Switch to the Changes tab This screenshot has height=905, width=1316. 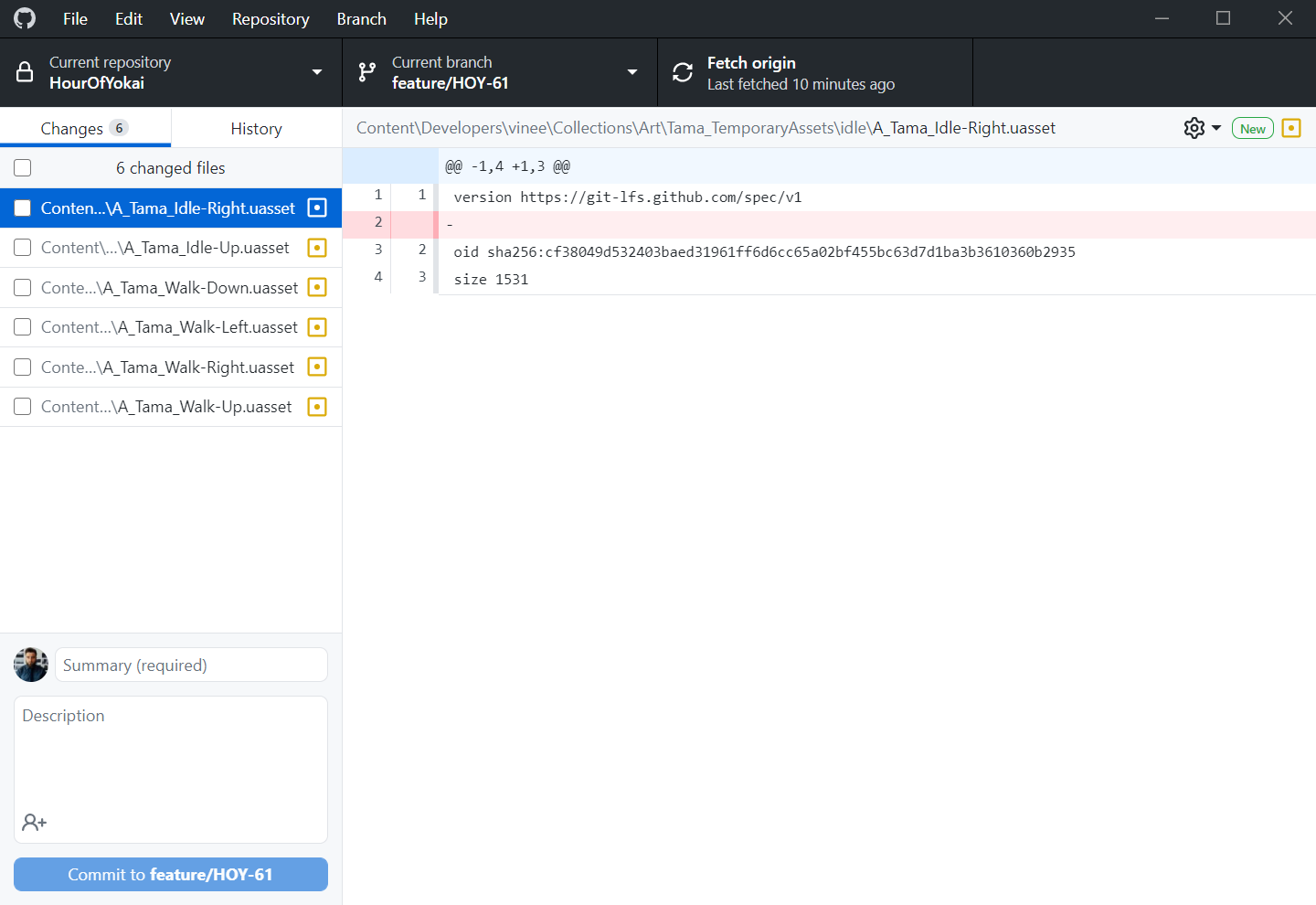tap(85, 128)
